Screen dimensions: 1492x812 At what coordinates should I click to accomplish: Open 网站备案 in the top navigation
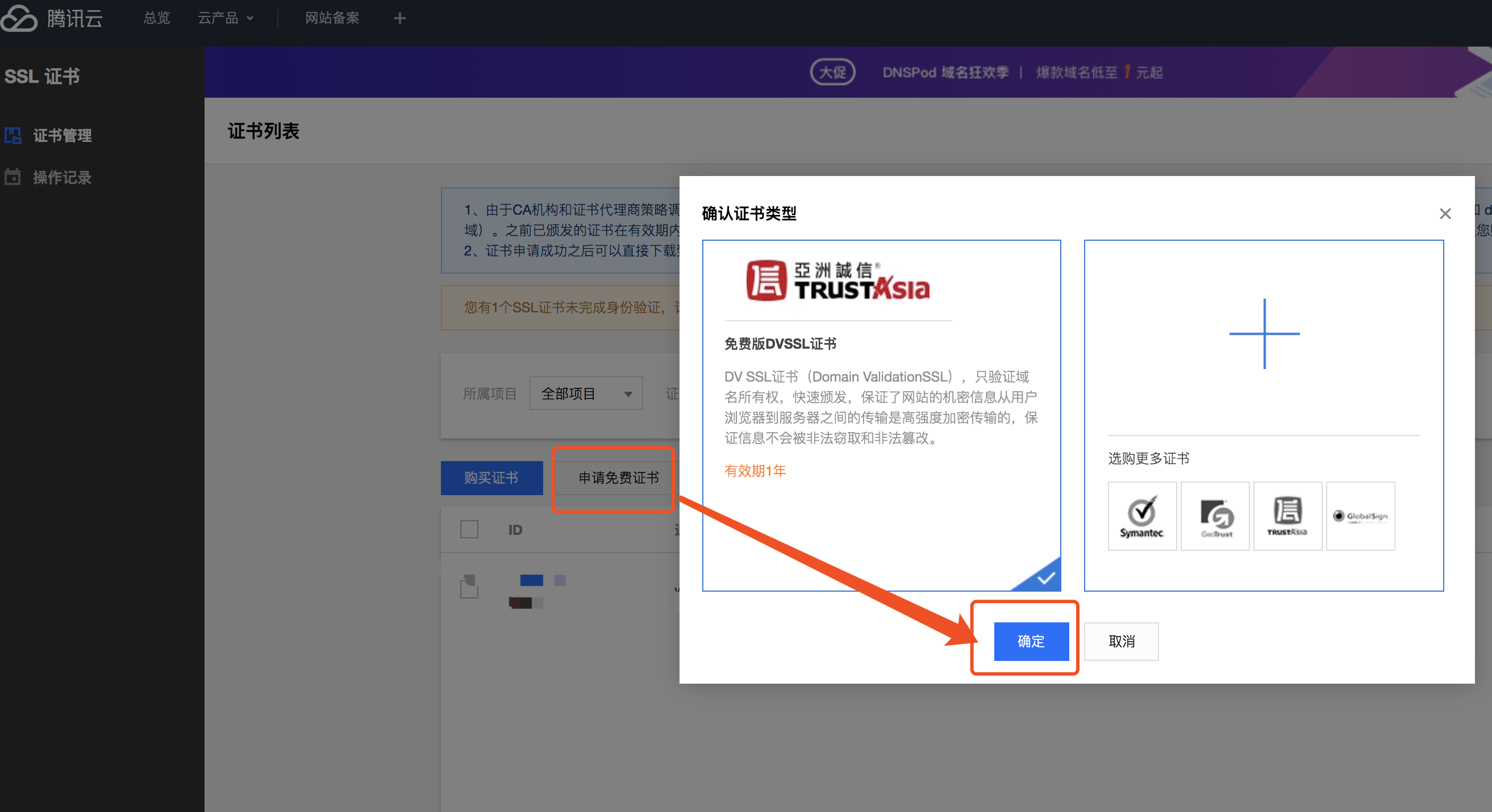[332, 18]
